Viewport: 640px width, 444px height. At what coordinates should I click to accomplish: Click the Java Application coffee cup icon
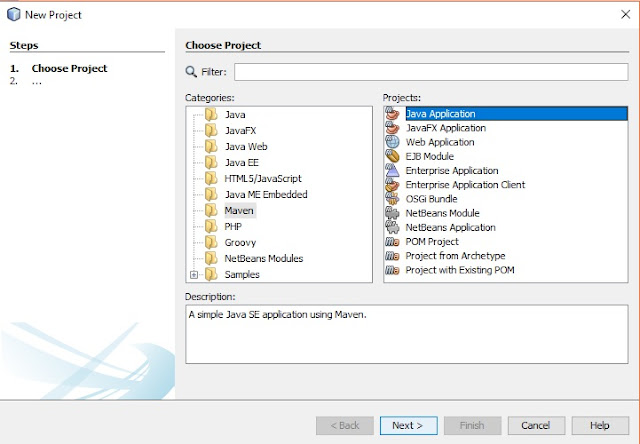click(392, 113)
